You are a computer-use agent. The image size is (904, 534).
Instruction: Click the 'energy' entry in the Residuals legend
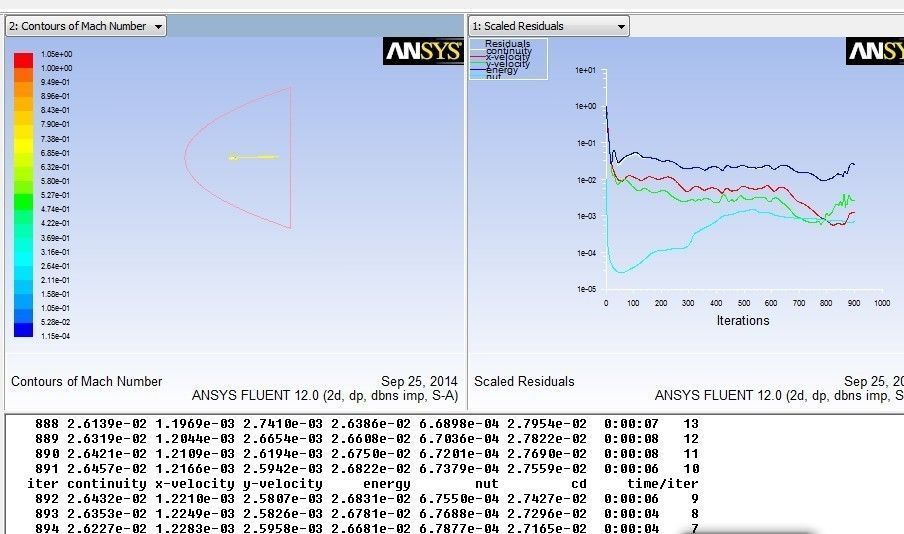click(x=502, y=70)
